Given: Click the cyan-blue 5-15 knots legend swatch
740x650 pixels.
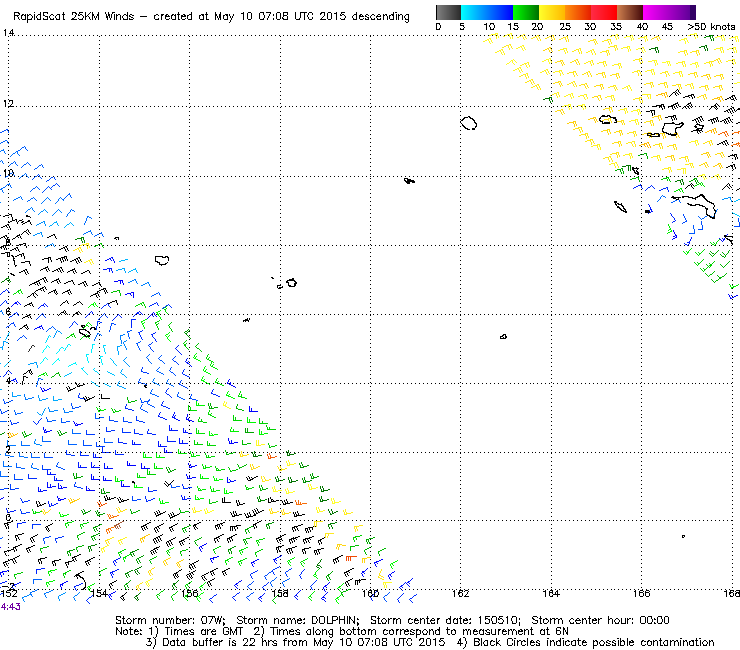Looking at the screenshot, I should pyautogui.click(x=487, y=12).
